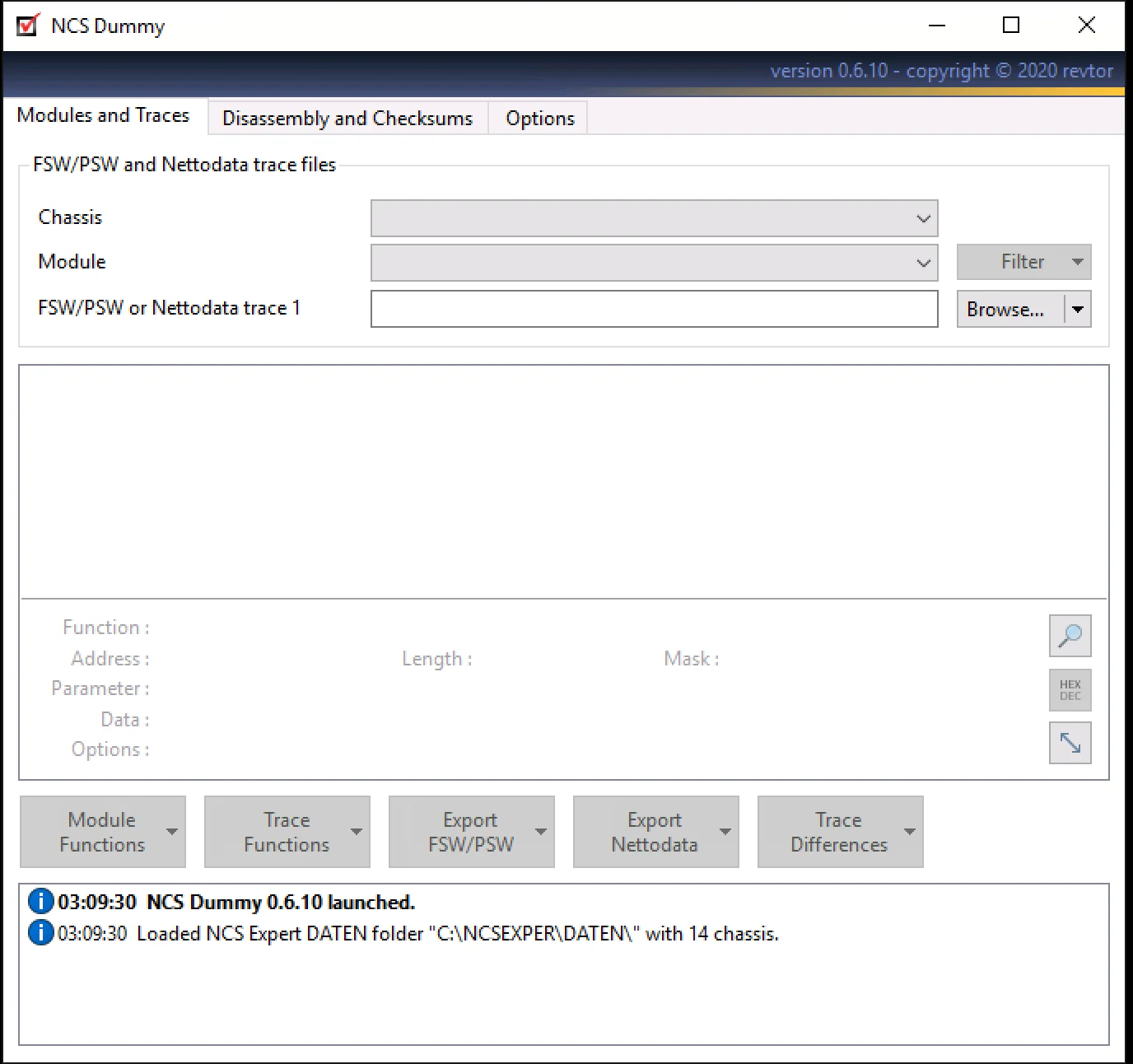Viewport: 1133px width, 1064px height.
Task: Toggle the HEX DEC display button
Action: (1070, 690)
